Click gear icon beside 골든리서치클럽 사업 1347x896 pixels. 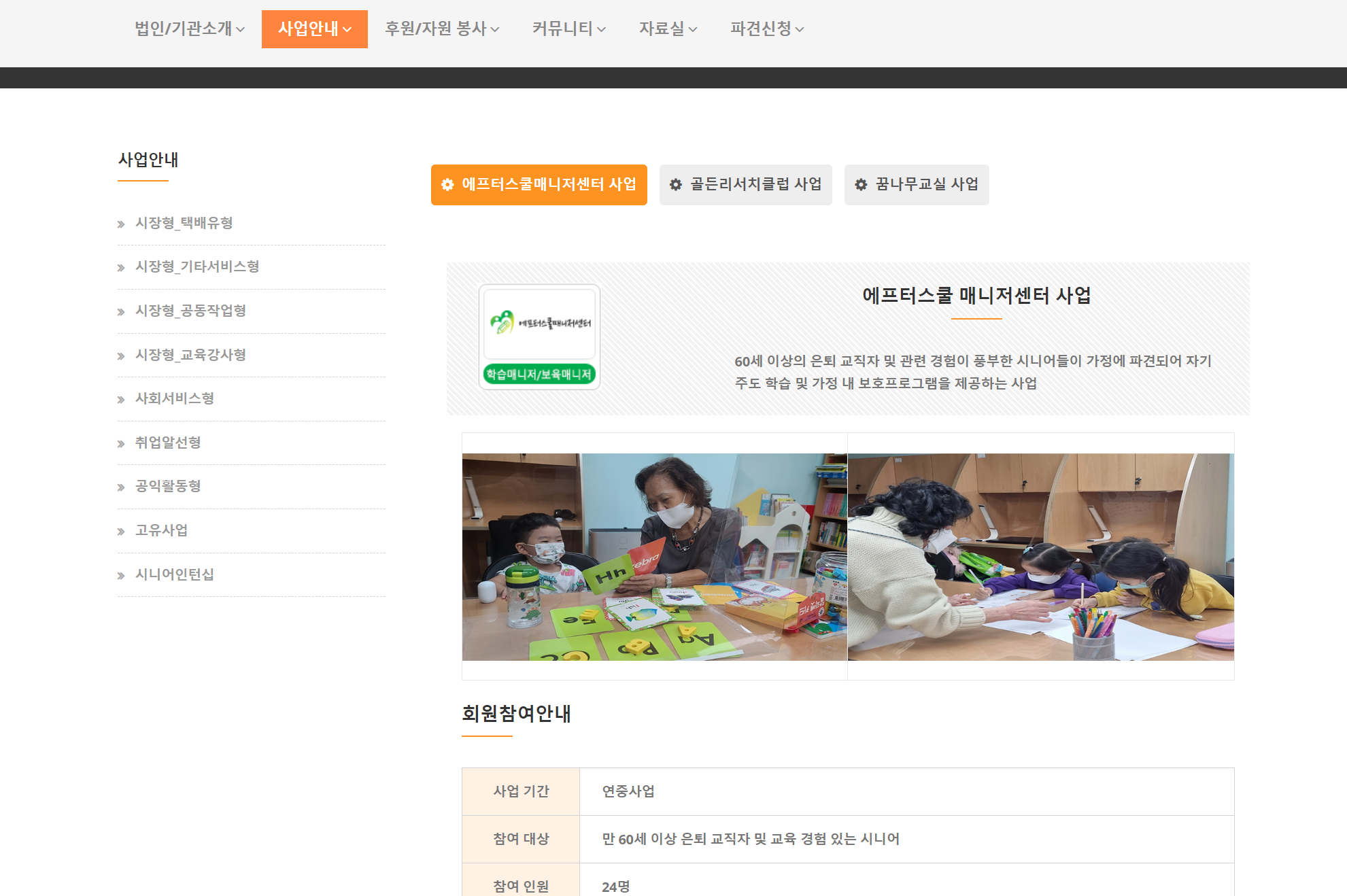[x=676, y=185]
